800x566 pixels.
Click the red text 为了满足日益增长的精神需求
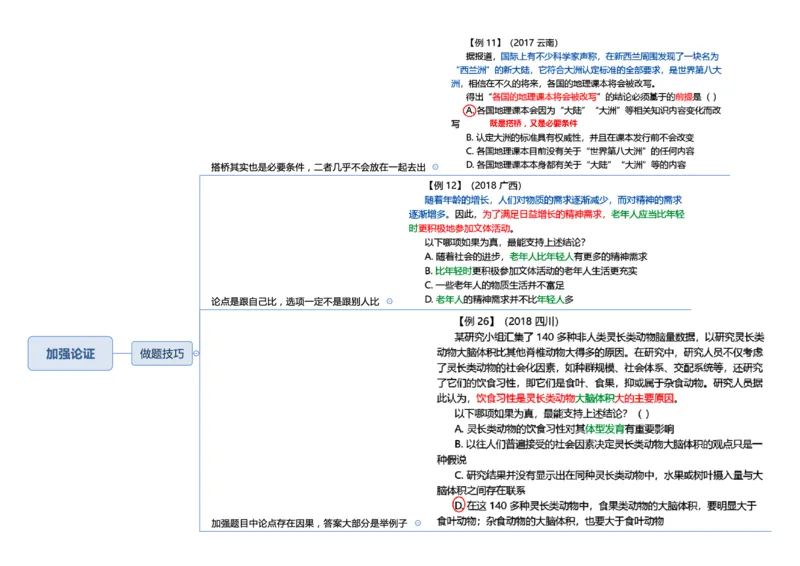(544, 214)
